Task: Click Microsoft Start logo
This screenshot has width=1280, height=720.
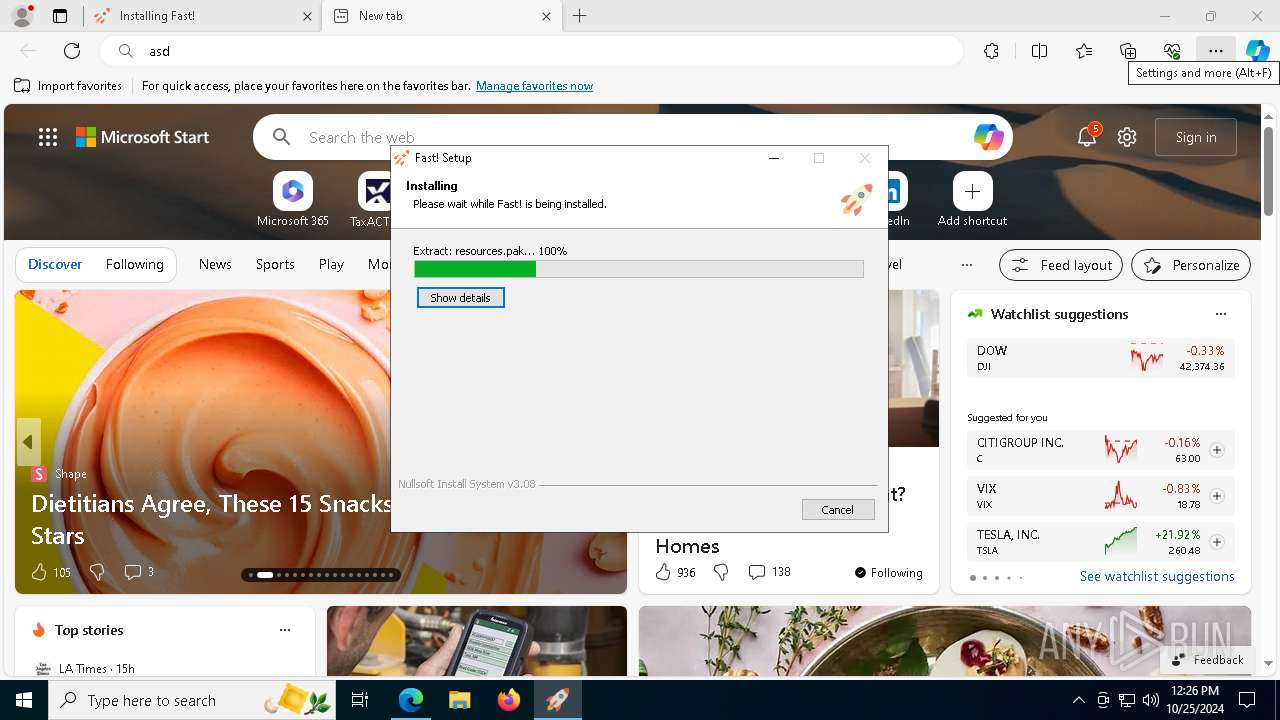Action: click(143, 137)
